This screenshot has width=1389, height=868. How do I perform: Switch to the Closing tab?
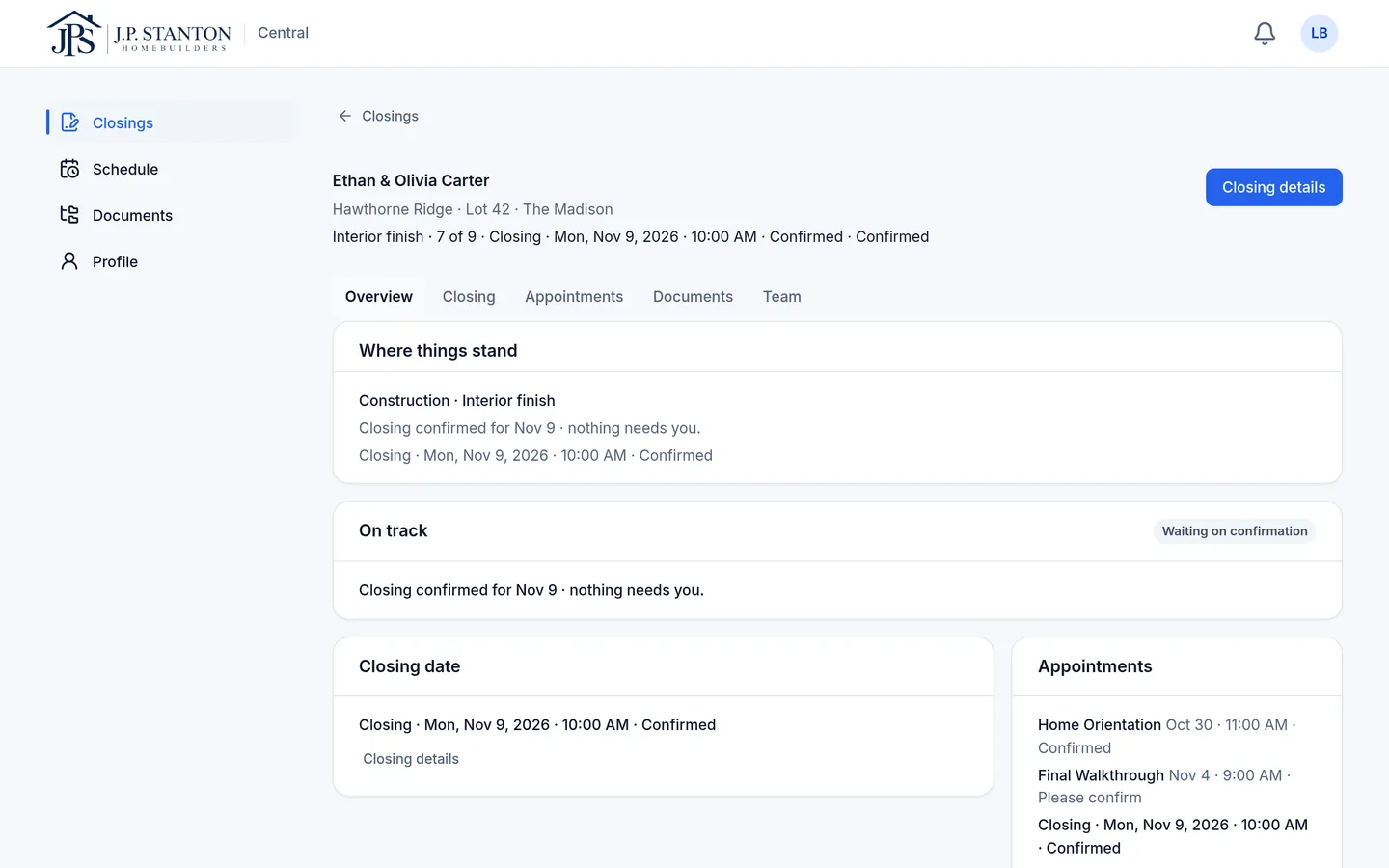469,297
